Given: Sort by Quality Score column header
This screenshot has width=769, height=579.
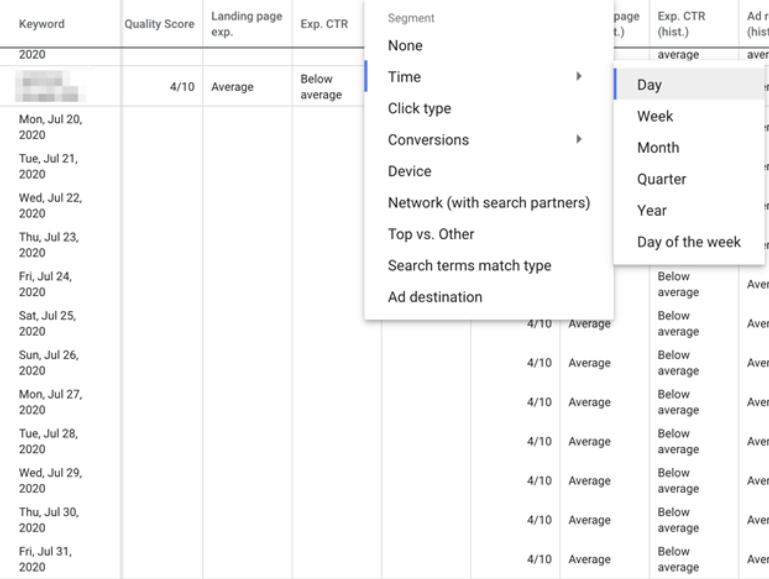Looking at the screenshot, I should (159, 24).
